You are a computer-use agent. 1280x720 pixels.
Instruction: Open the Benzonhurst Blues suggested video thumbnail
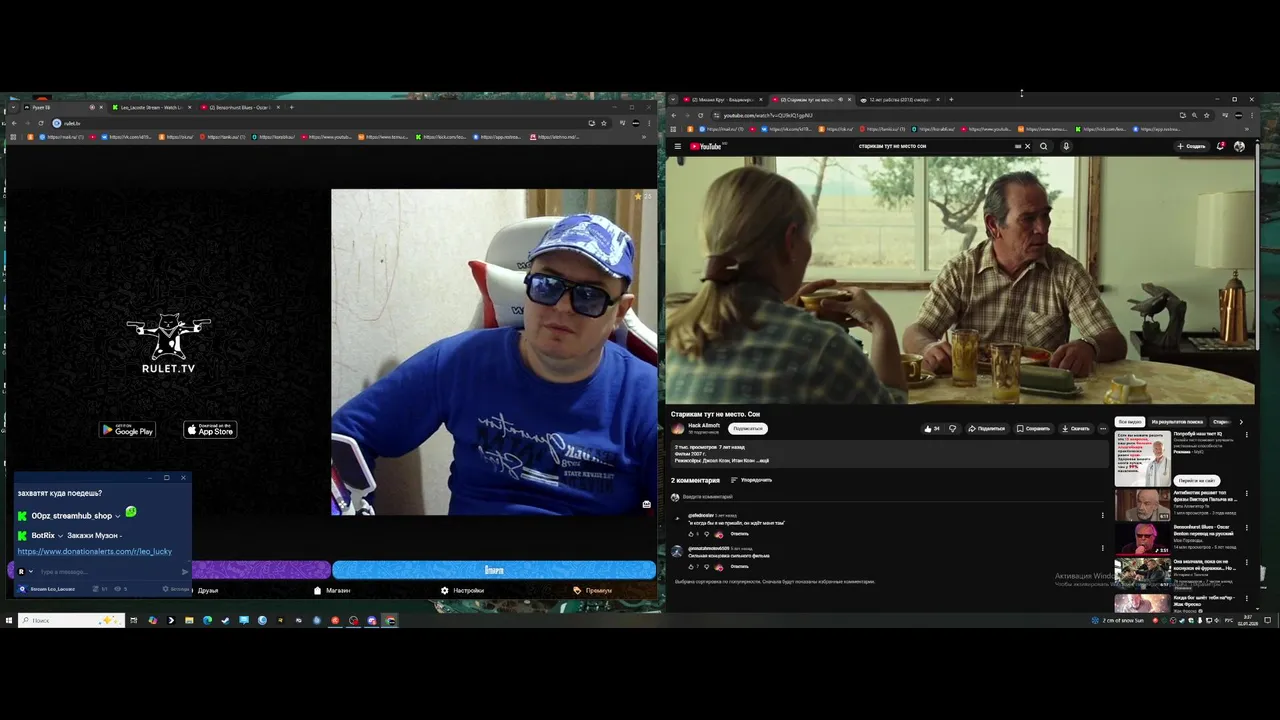pos(1142,538)
